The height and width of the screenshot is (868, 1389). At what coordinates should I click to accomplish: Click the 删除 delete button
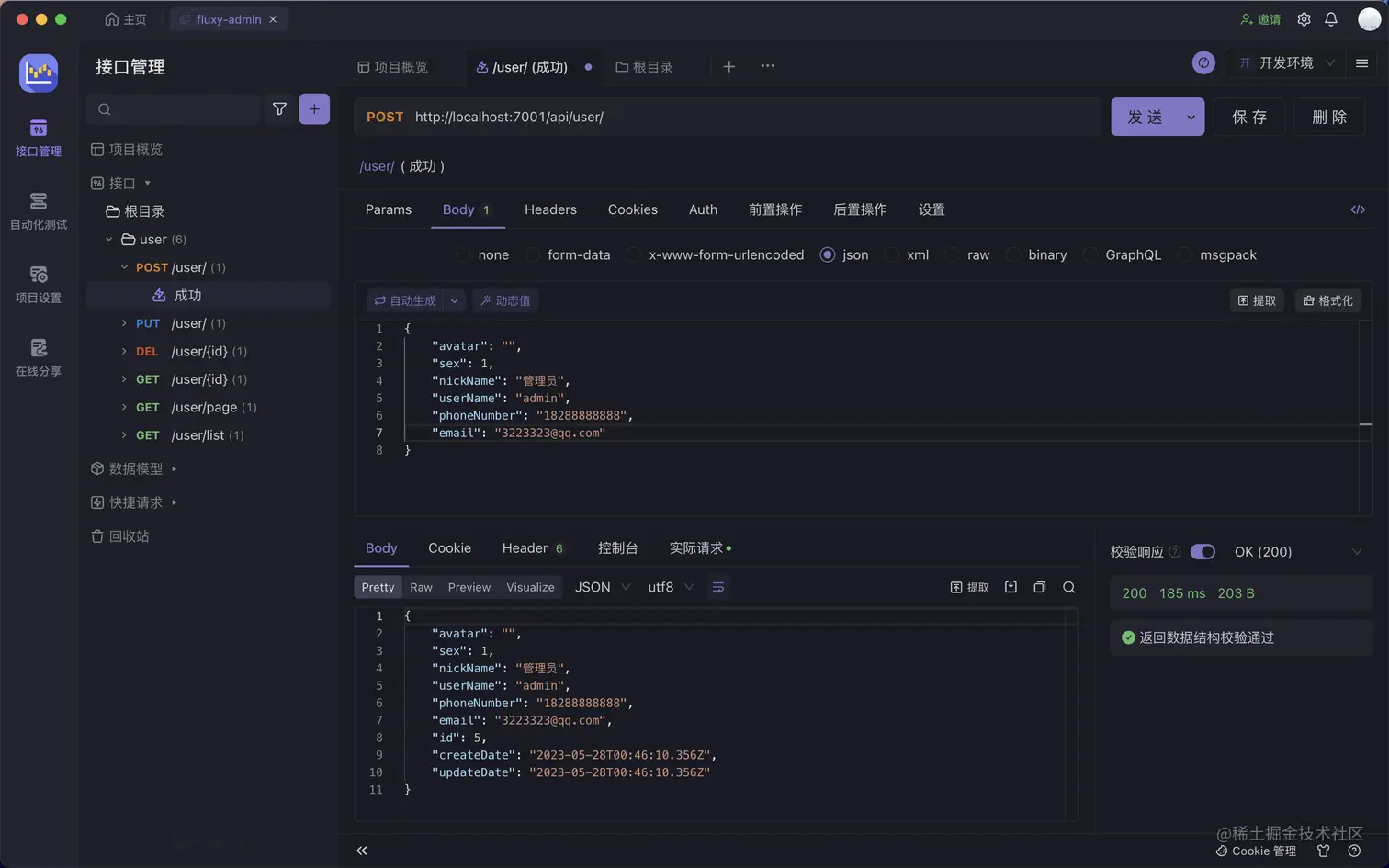click(1329, 117)
